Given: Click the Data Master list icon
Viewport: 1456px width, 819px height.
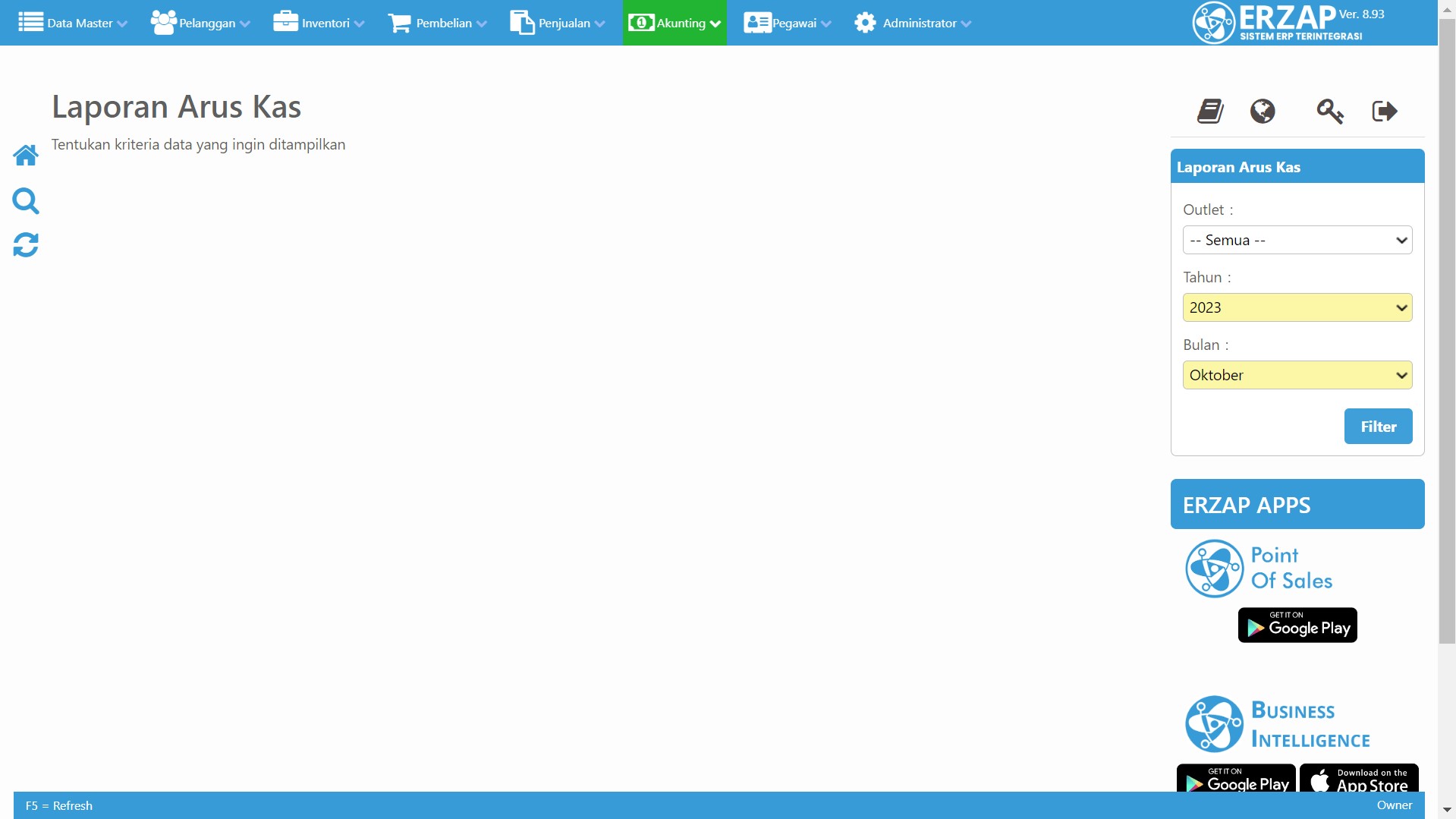Looking at the screenshot, I should [x=30, y=22].
